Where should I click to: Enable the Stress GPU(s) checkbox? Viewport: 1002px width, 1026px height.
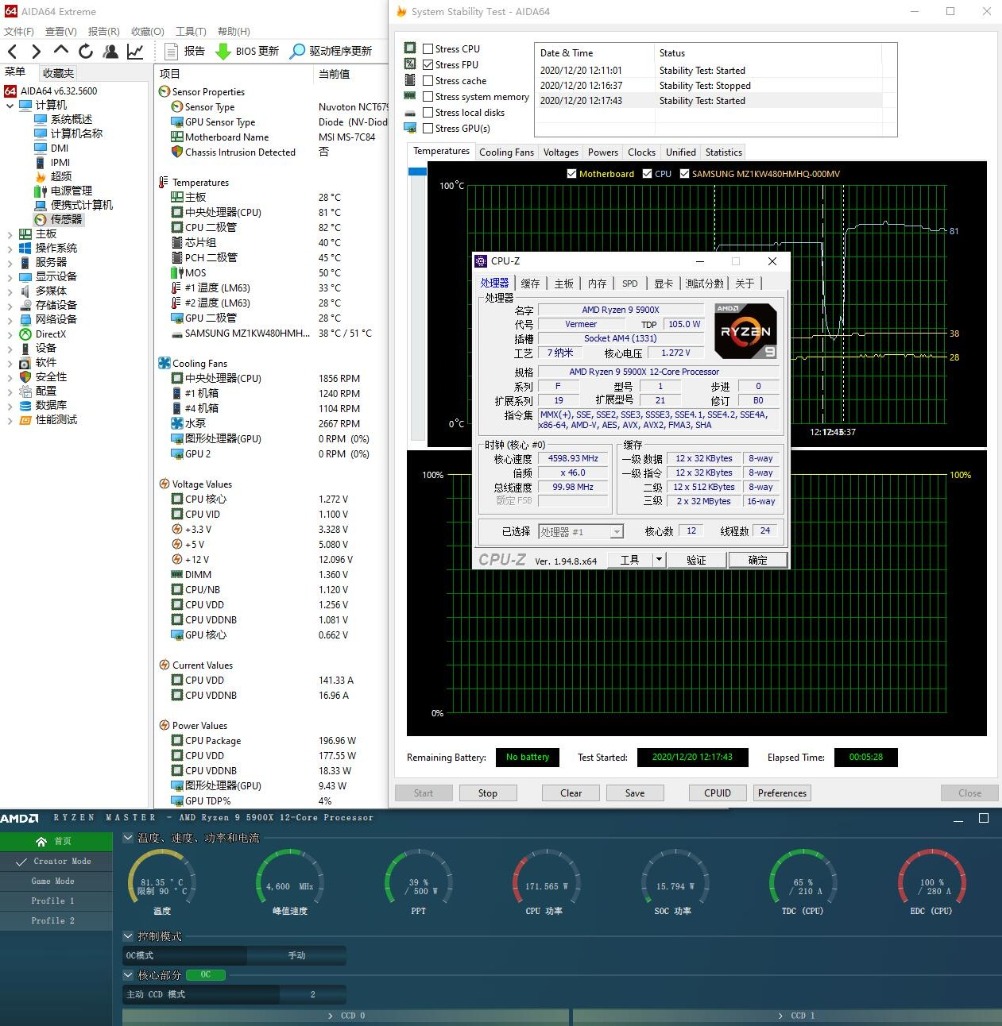pos(428,128)
